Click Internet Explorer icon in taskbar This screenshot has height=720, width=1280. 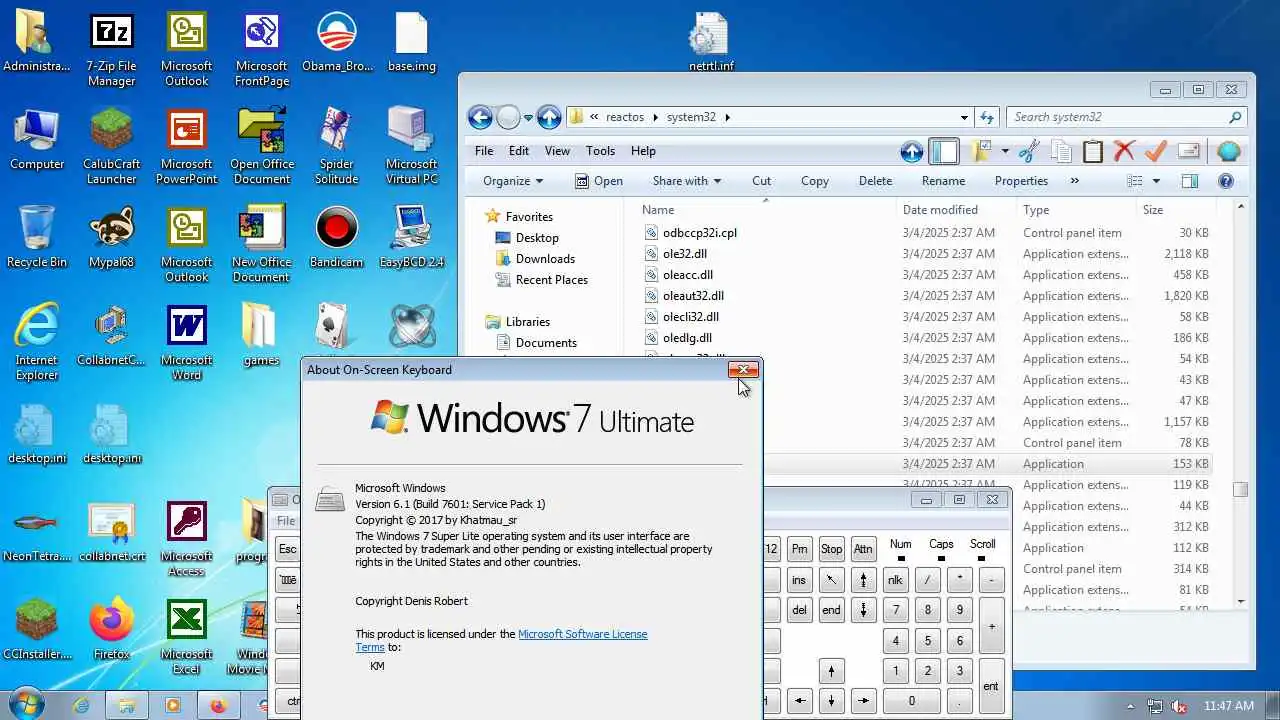point(81,705)
